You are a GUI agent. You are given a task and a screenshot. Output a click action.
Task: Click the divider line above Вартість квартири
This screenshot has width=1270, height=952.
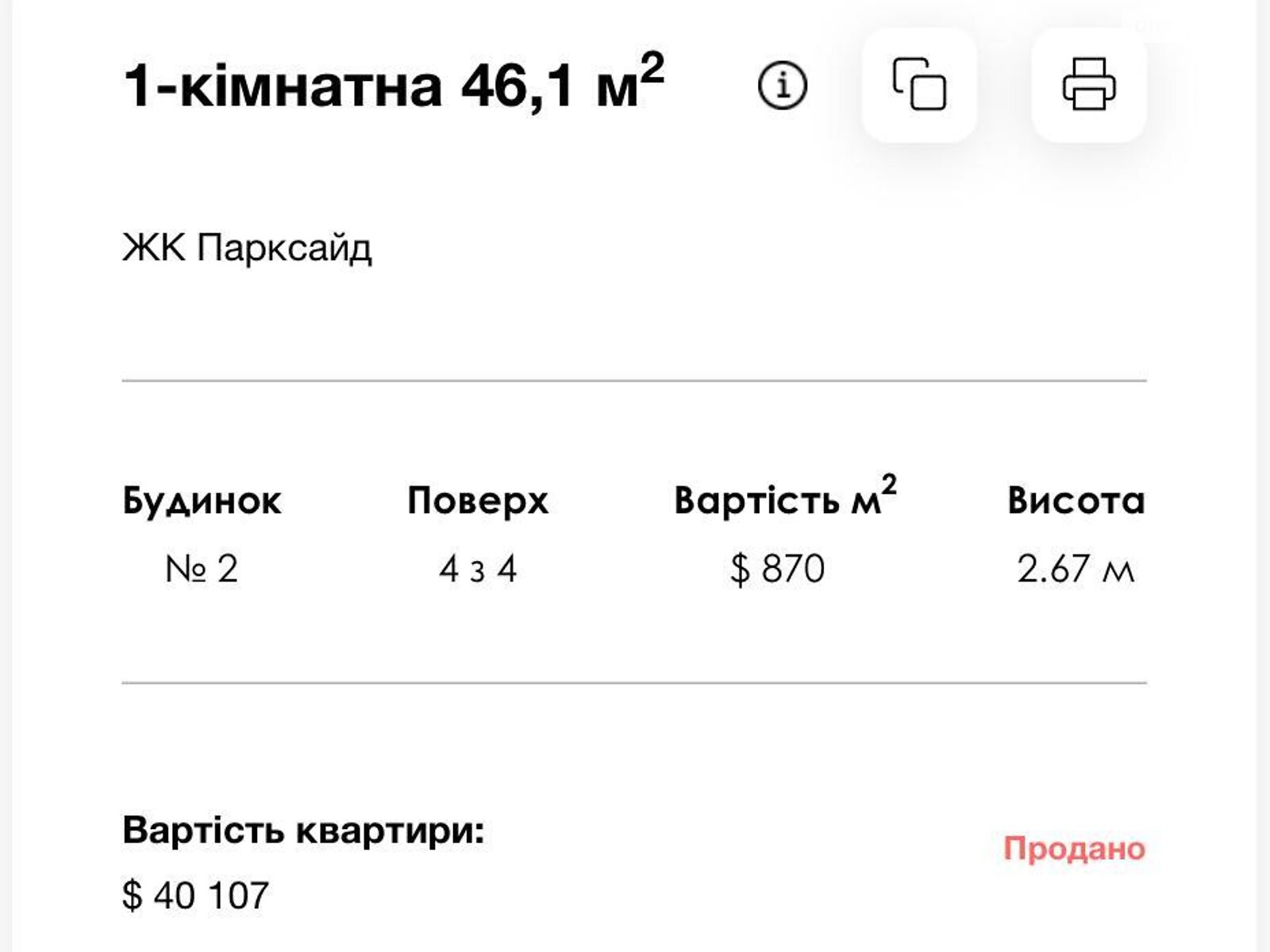click(x=633, y=682)
